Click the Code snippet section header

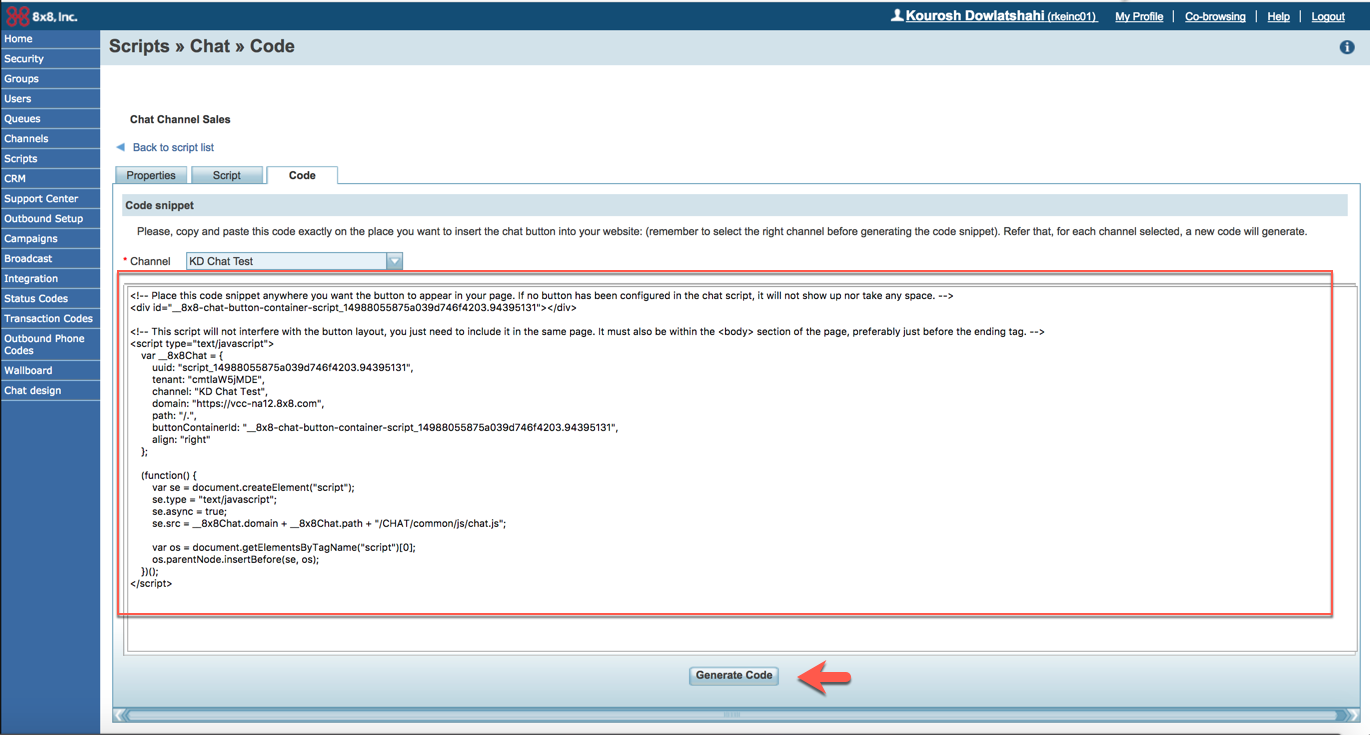pyautogui.click(x=736, y=205)
